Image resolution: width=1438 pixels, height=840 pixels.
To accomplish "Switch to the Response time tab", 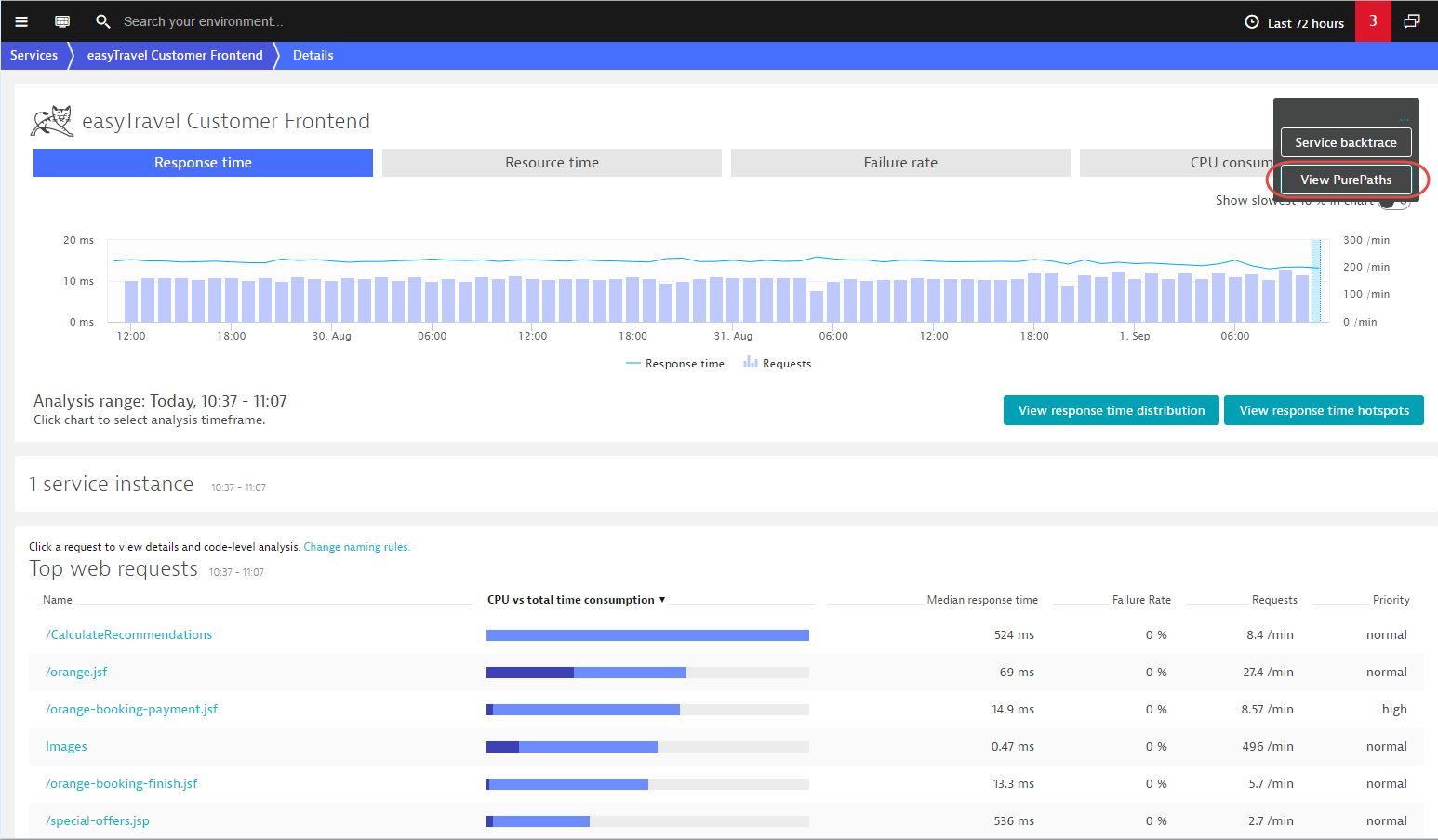I will pos(203,163).
